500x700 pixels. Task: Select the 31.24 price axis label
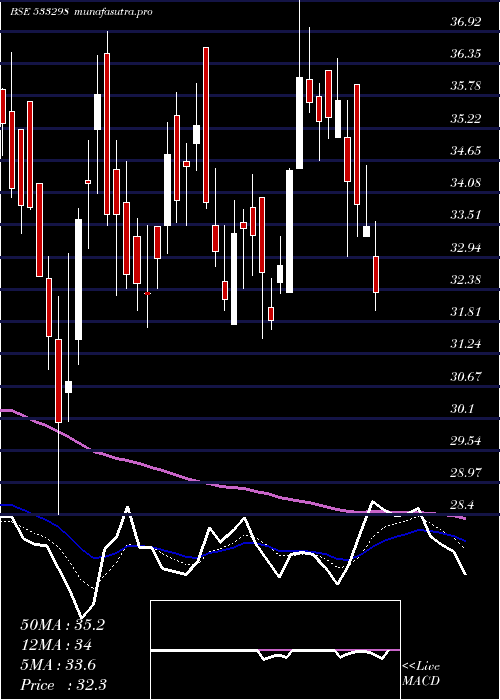point(466,344)
